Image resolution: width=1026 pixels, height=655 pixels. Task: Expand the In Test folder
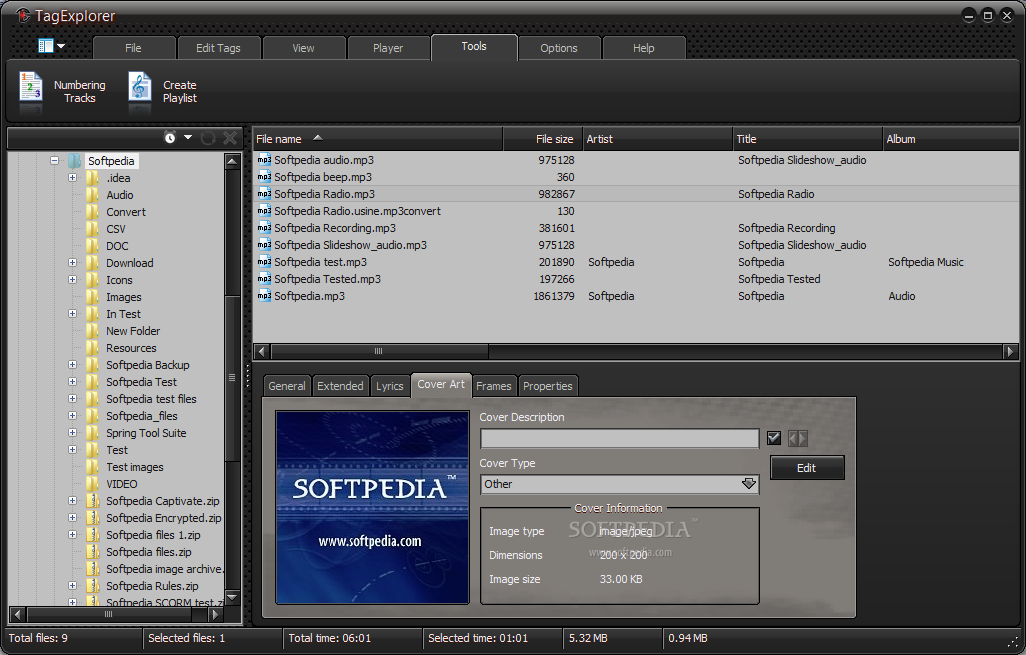click(73, 314)
